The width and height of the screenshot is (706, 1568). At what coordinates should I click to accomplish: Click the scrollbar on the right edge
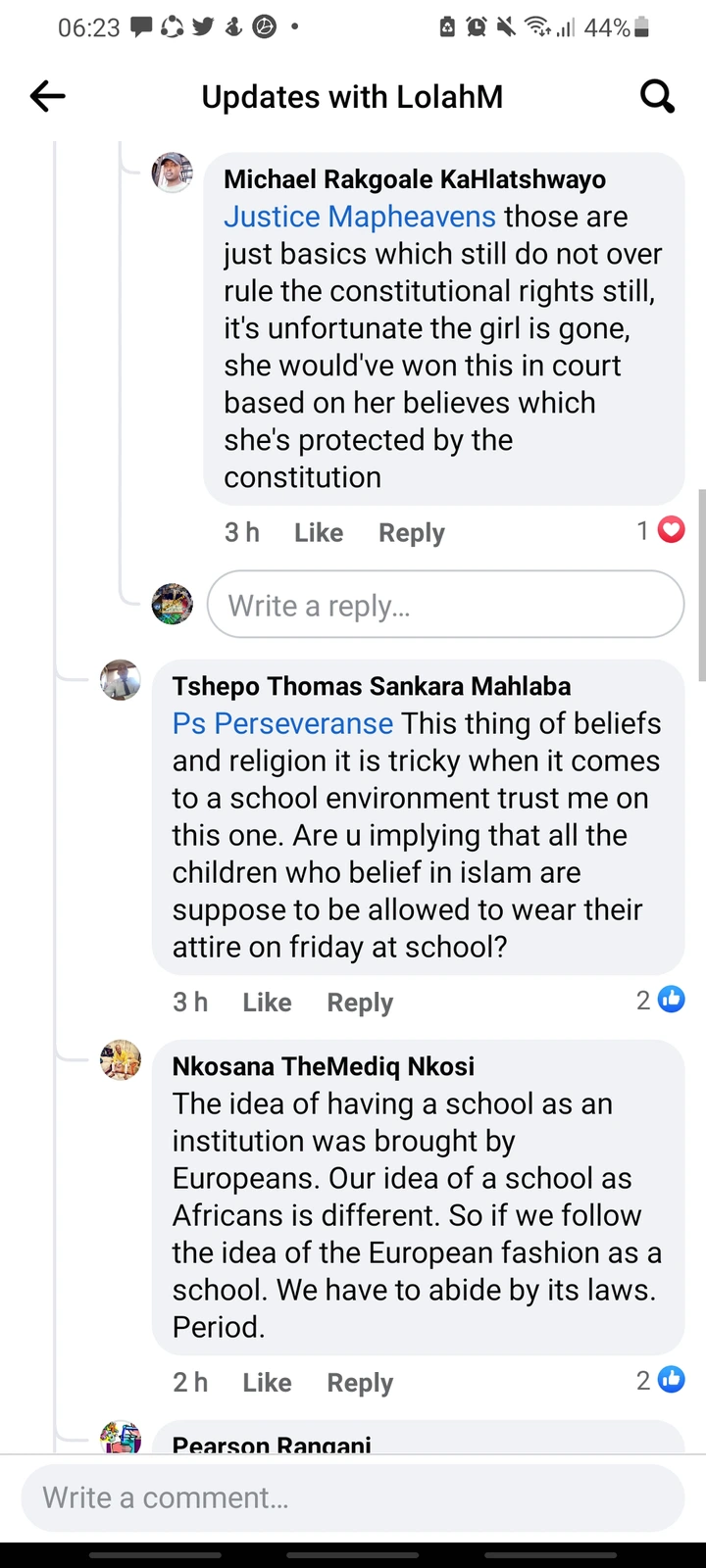click(700, 585)
